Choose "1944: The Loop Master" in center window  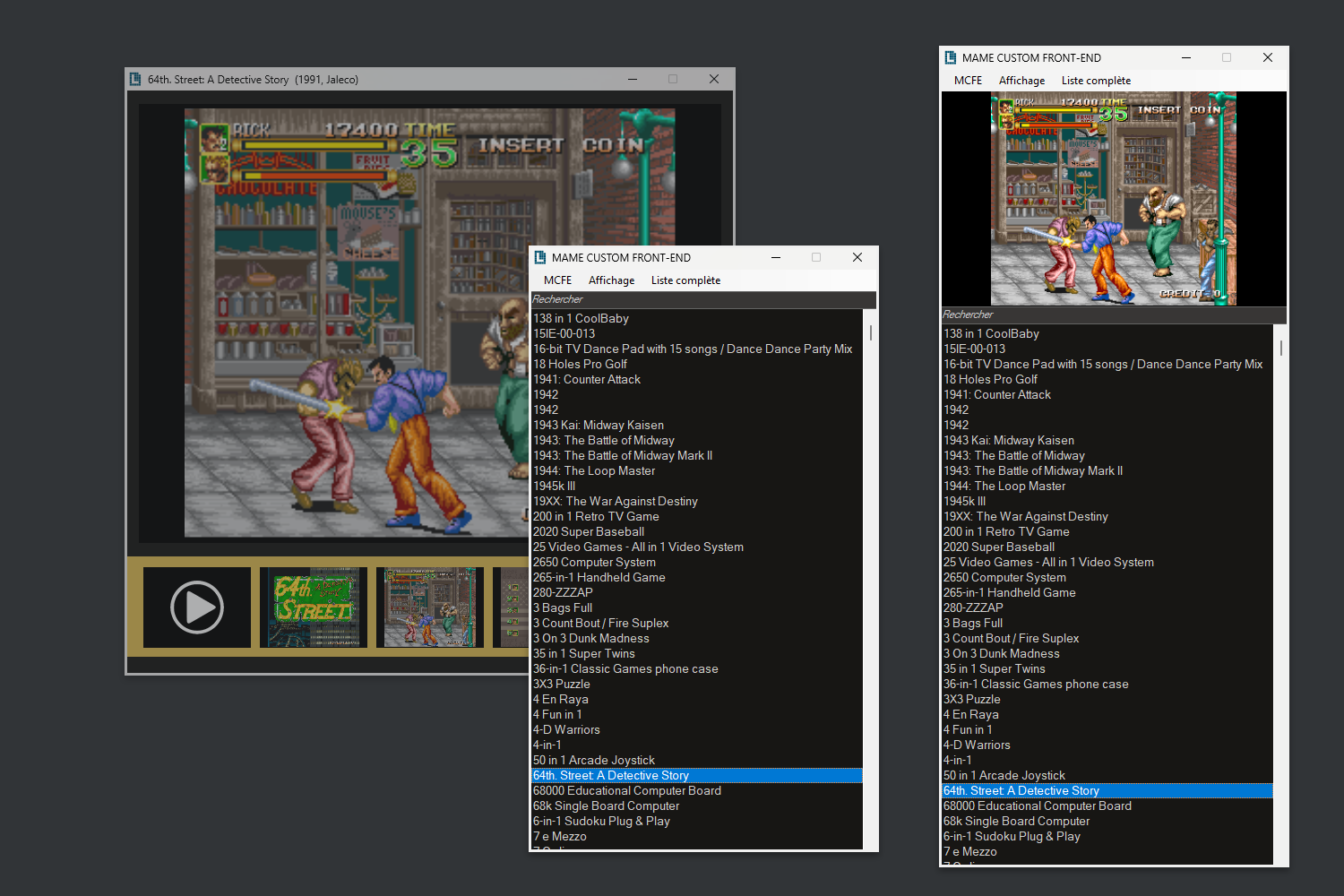point(696,470)
